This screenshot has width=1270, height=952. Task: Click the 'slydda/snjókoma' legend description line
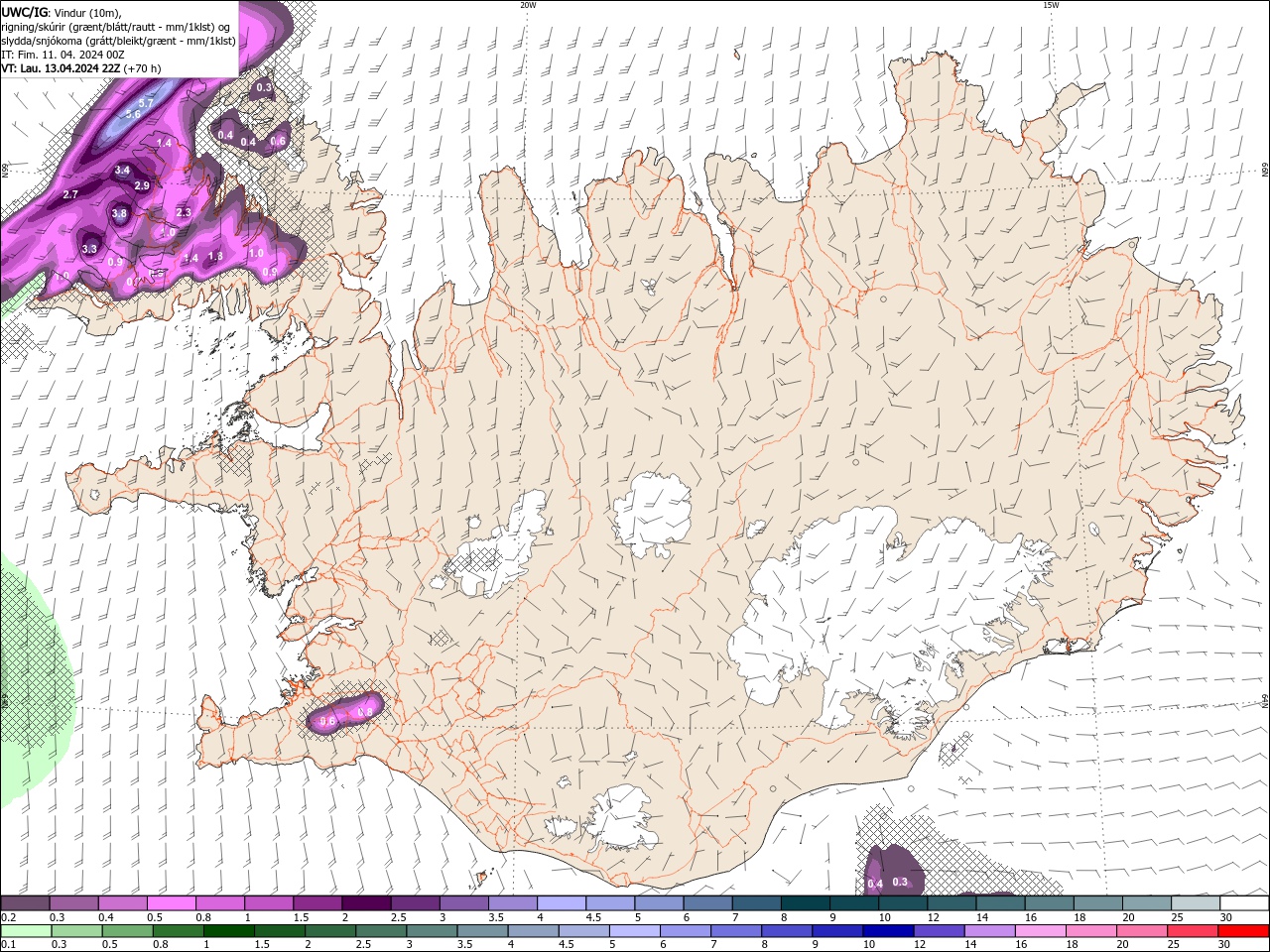point(119,41)
